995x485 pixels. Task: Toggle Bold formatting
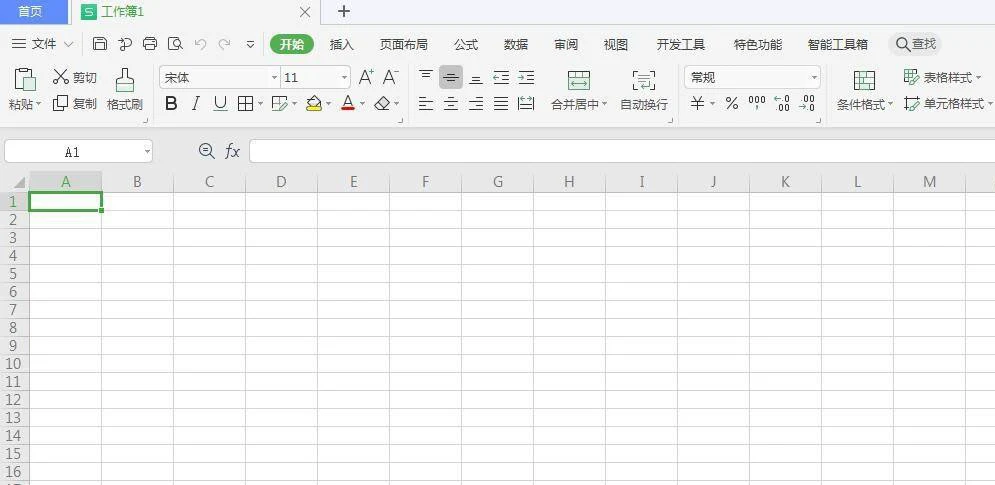click(171, 103)
